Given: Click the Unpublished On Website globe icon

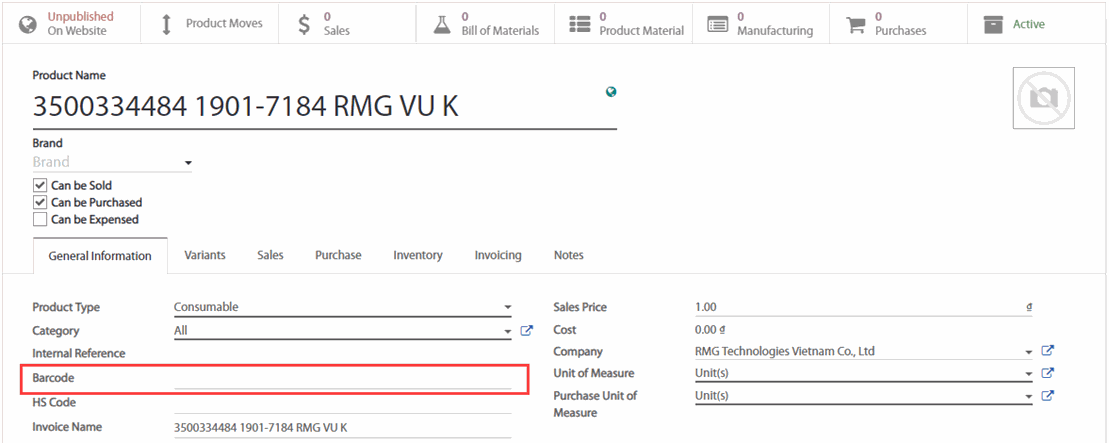Looking at the screenshot, I should click(x=28, y=24).
